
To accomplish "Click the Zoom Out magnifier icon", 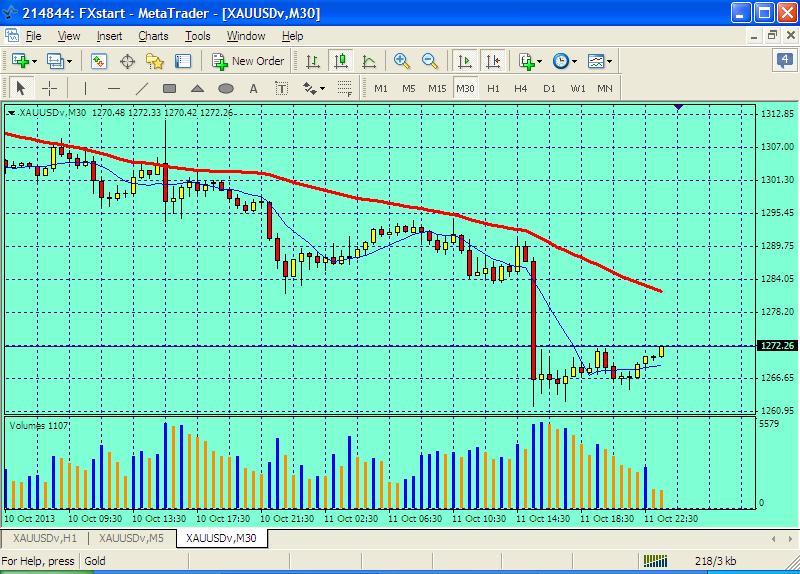I will 430,61.
